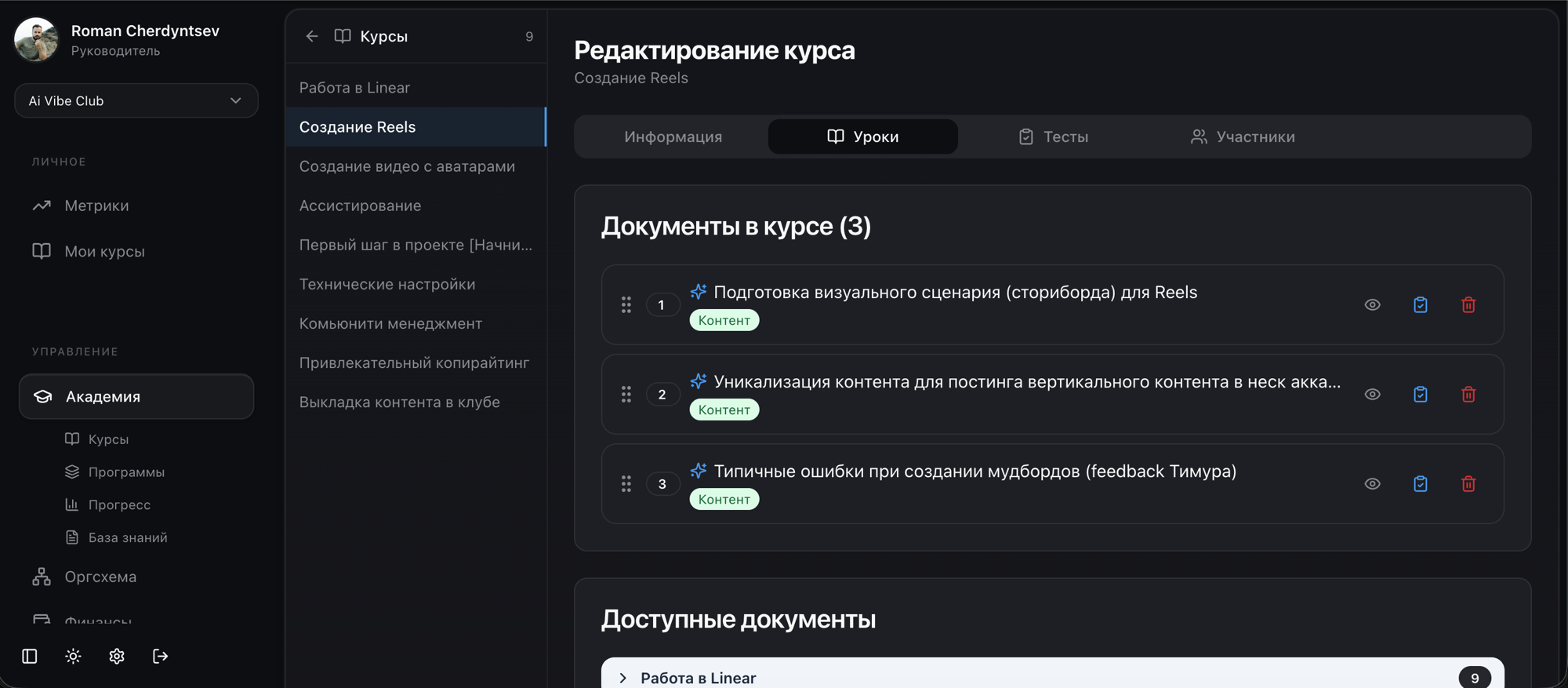
Task: Click the title Подготовка визуального сценария
Action: 955,292
